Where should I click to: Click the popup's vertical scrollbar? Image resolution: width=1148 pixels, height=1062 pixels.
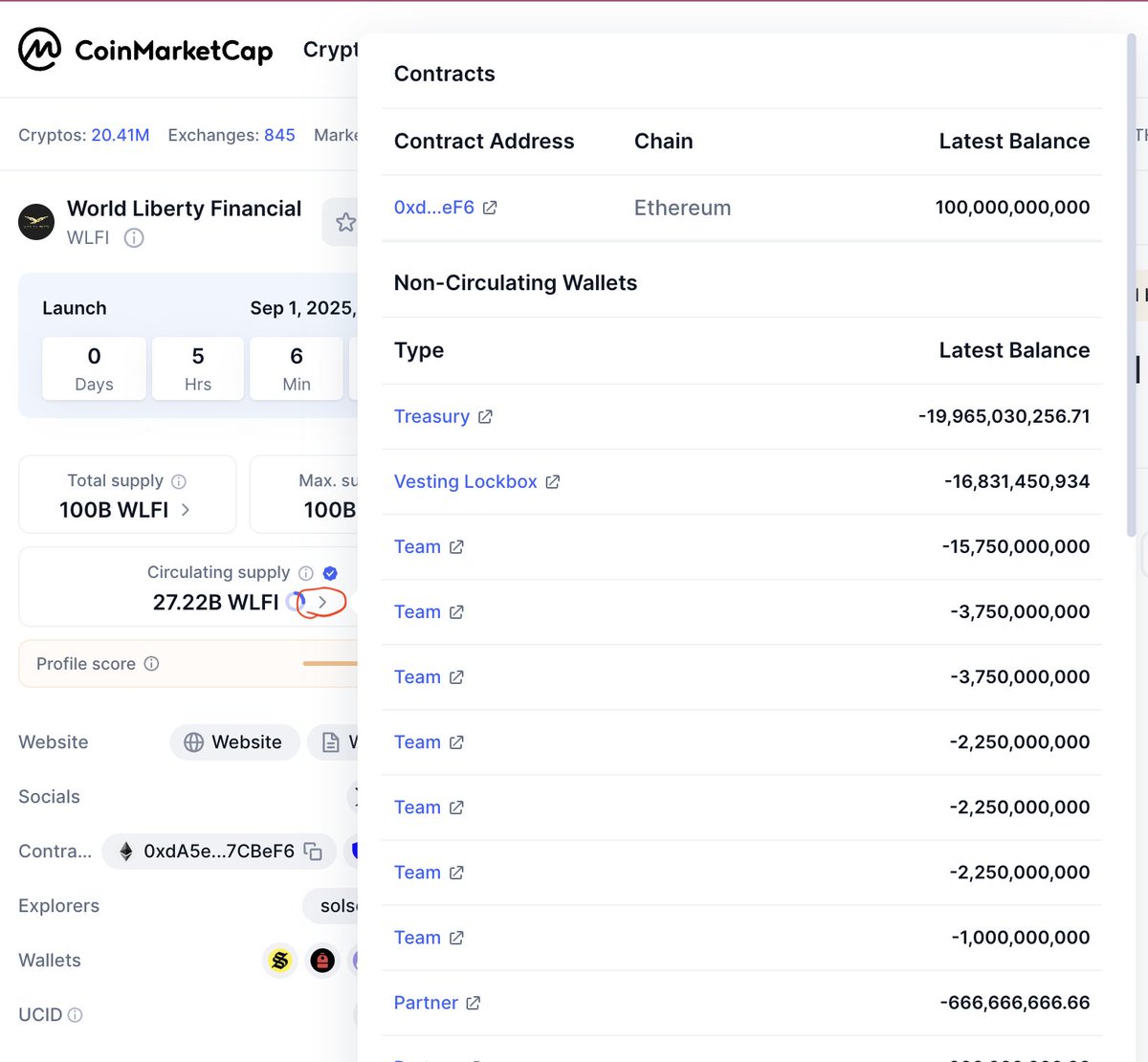click(1131, 284)
